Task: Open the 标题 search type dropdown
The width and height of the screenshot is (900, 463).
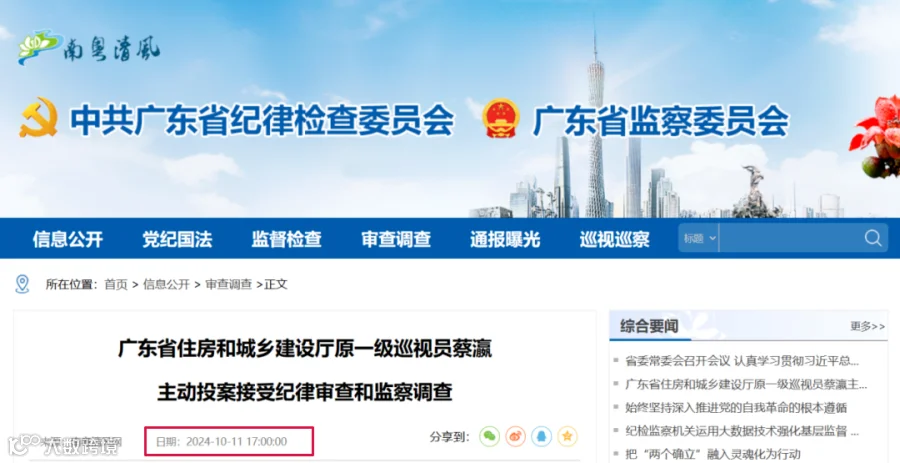Action: click(699, 238)
